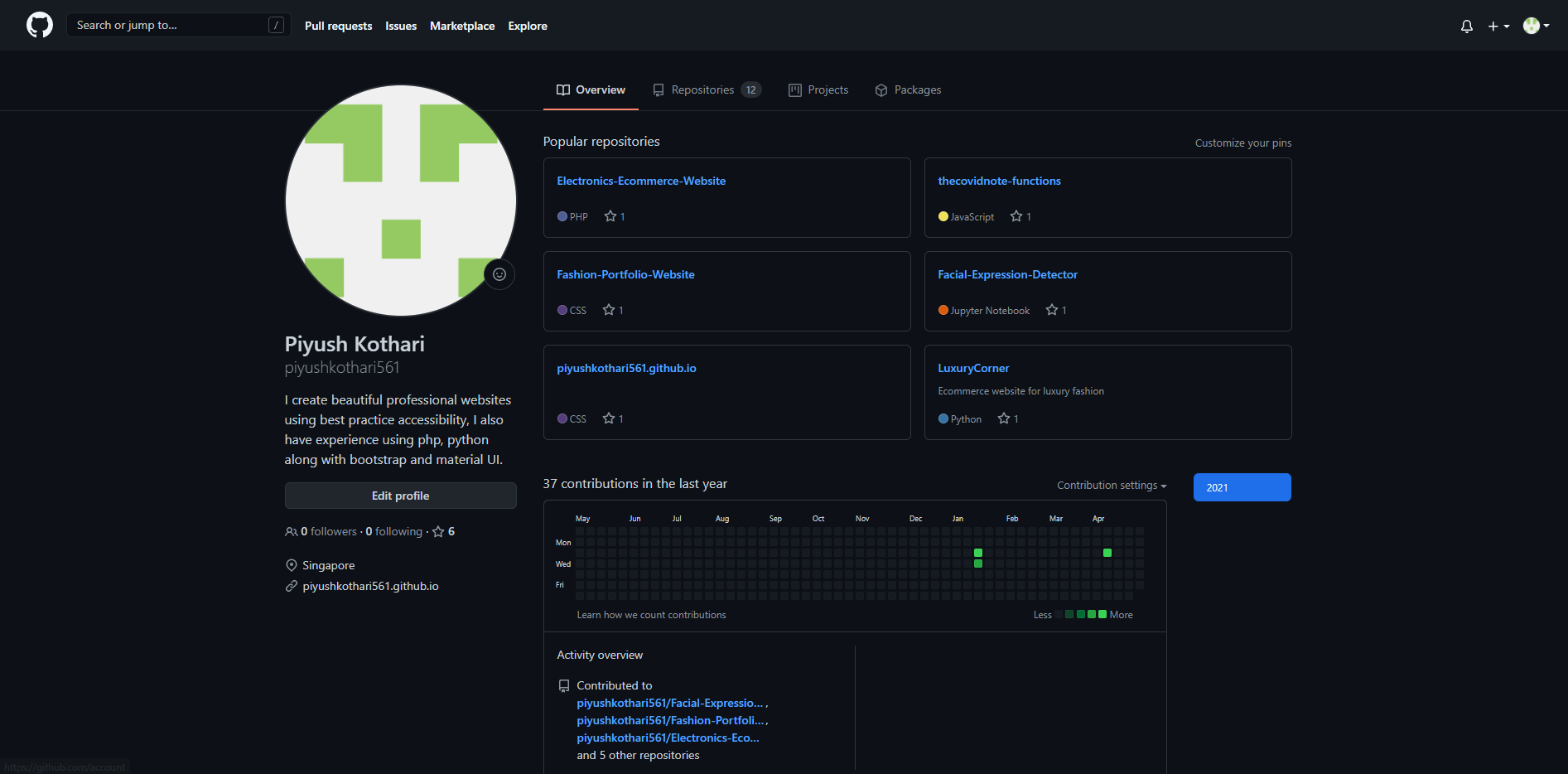Click the set status smiley icon

[x=499, y=274]
